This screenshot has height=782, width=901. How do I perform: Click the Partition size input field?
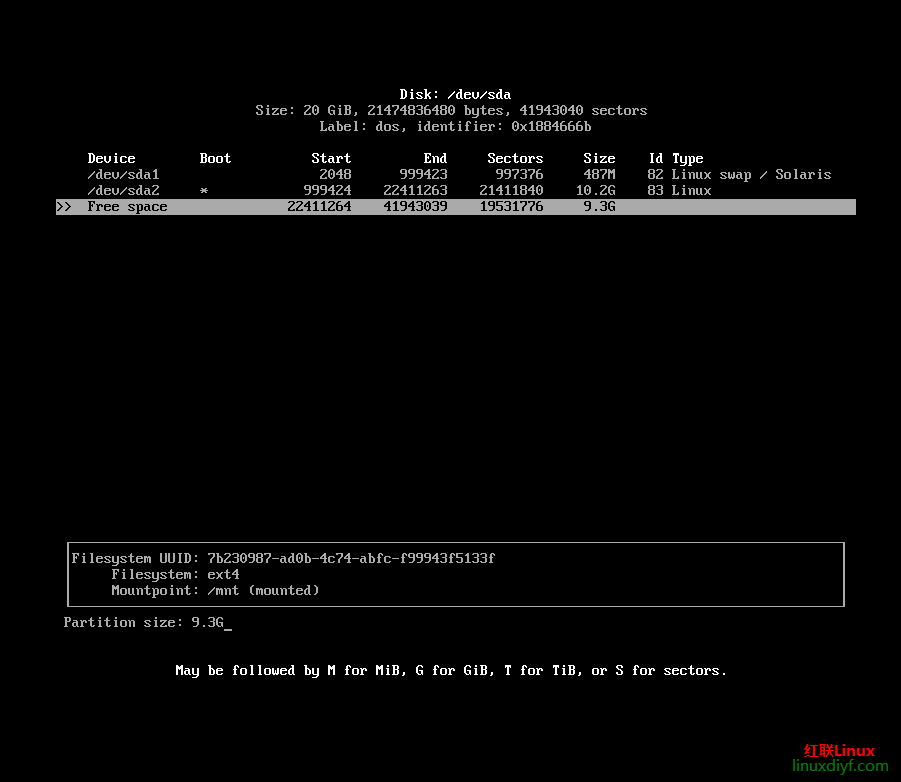(x=211, y=622)
